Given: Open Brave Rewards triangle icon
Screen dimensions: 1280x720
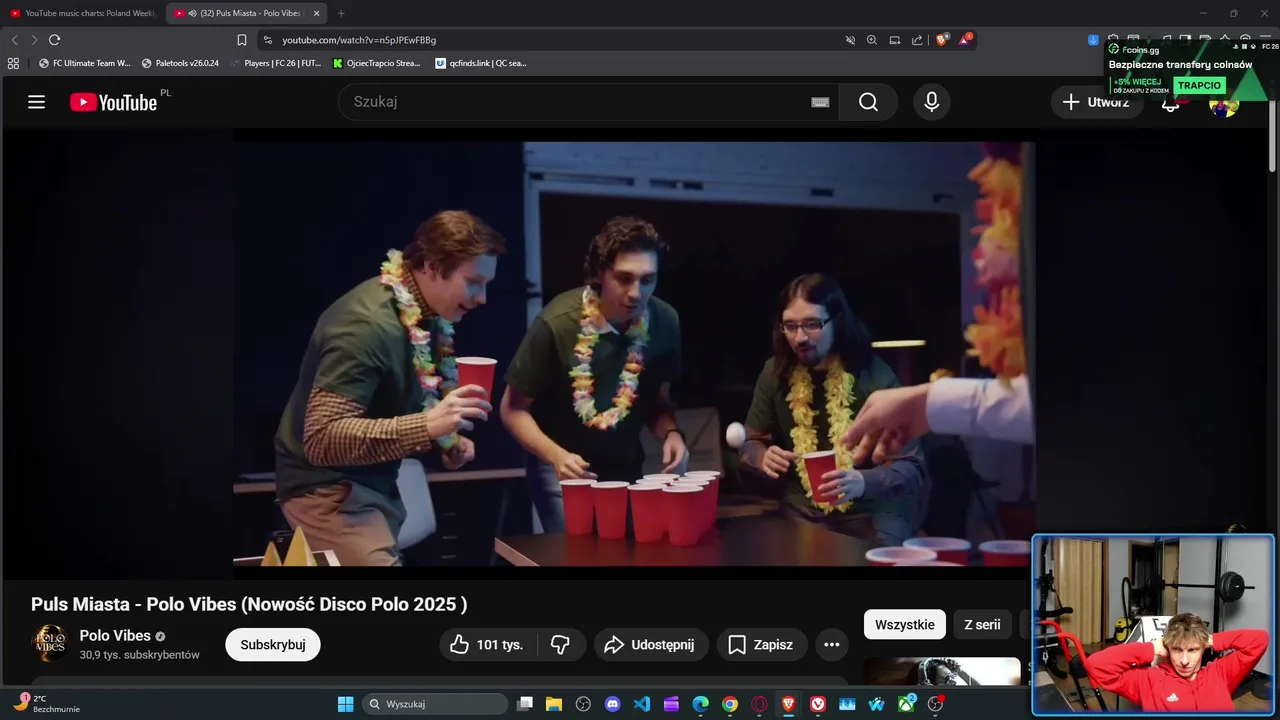Looking at the screenshot, I should click(x=965, y=40).
